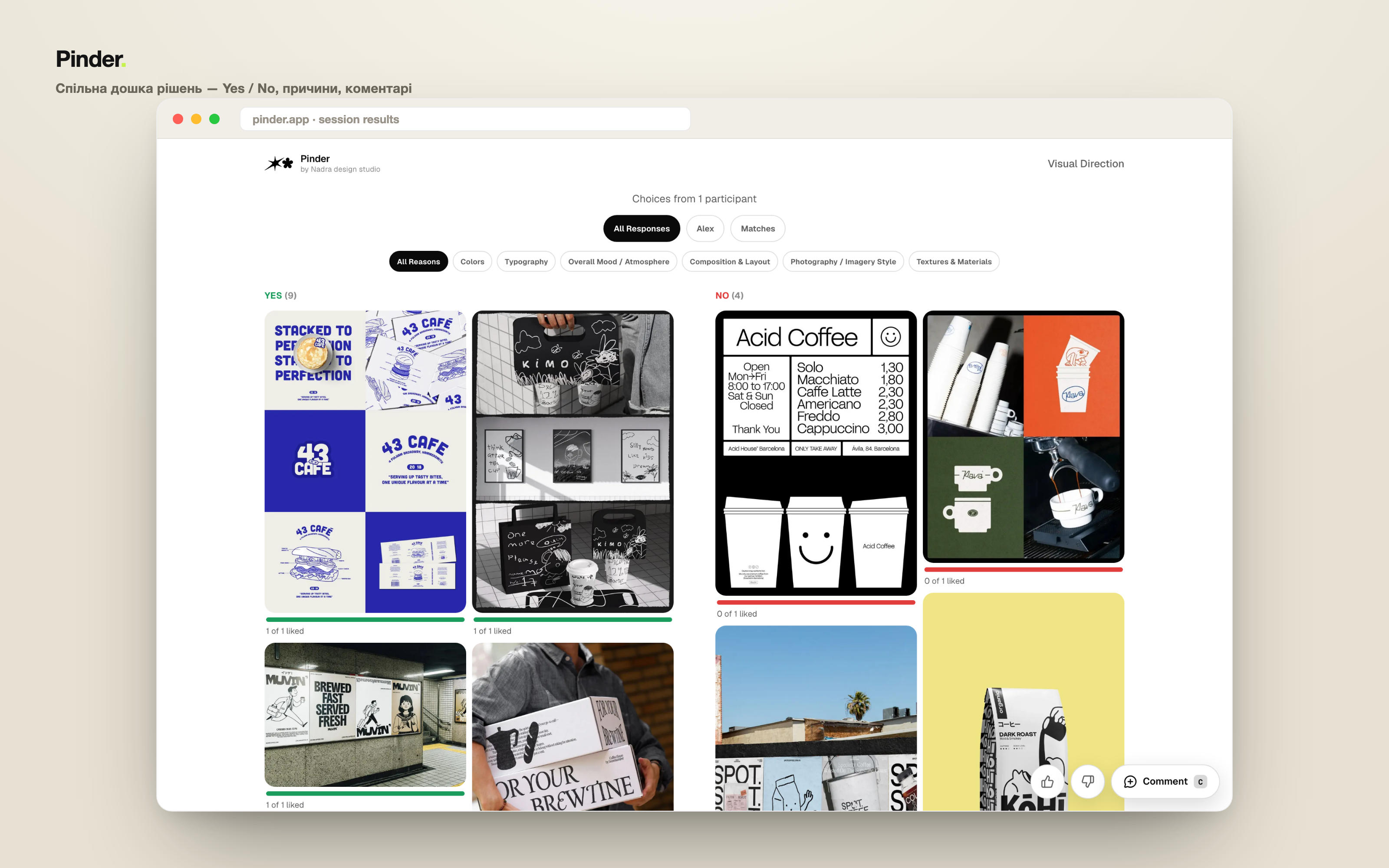
Task: Open the Comment button
Action: click(x=1165, y=781)
